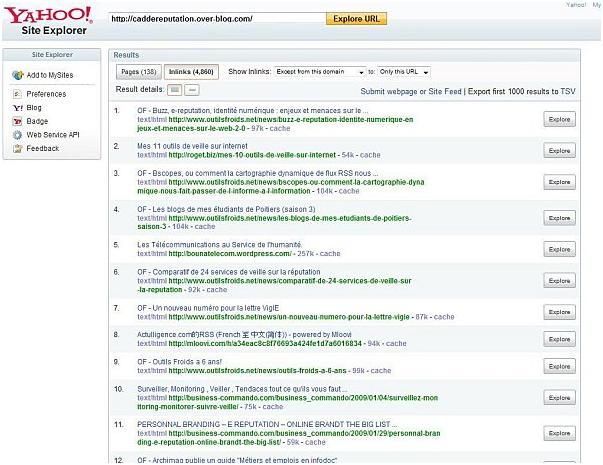The height and width of the screenshot is (465, 603).
Task: Click Submit webpage or Site Feed link
Action: pyautogui.click(x=411, y=92)
